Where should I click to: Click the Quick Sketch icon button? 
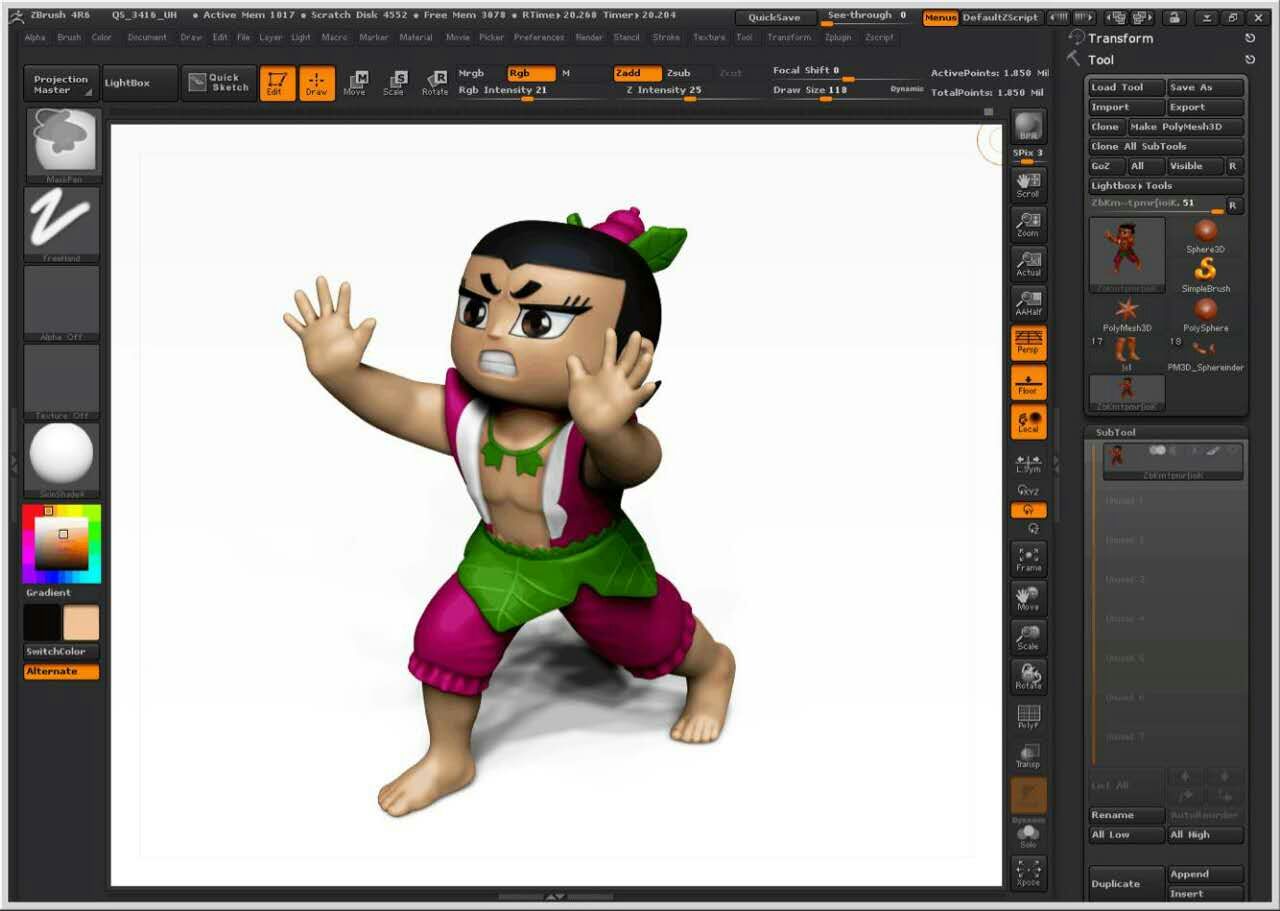219,83
